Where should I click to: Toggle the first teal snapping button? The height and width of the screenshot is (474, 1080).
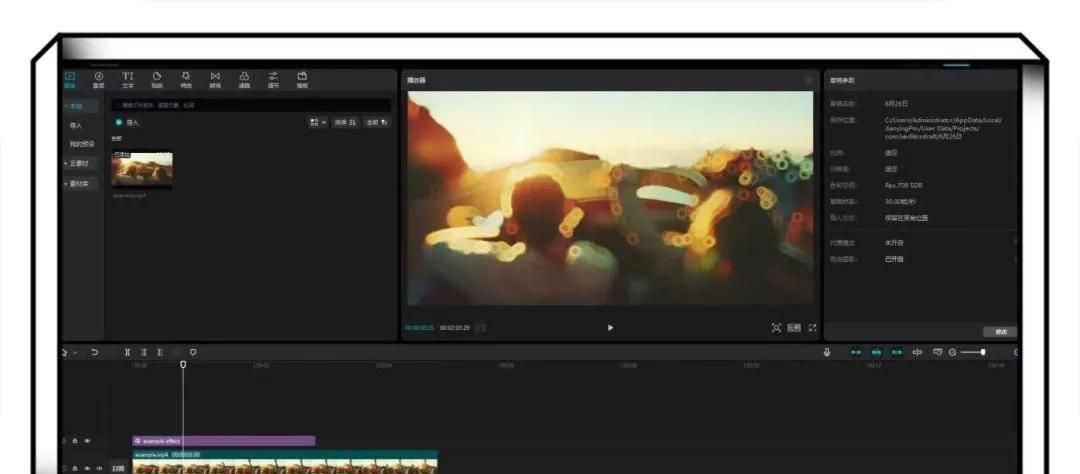[x=855, y=352]
